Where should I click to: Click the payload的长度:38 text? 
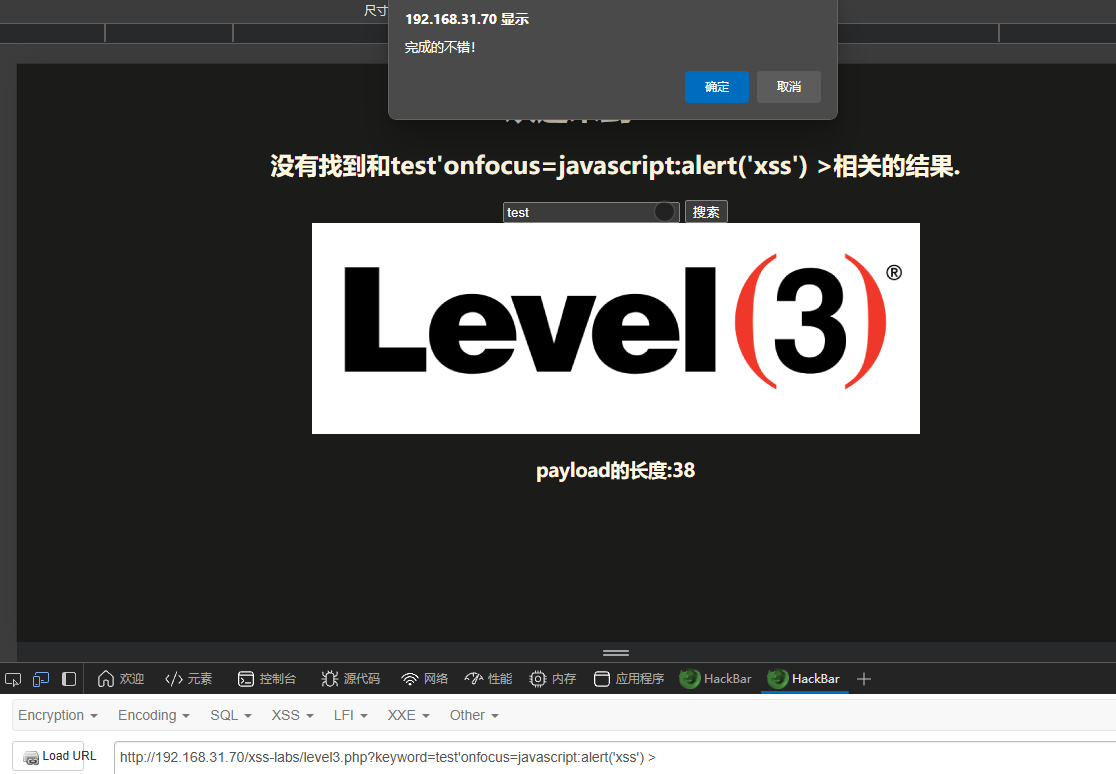615,471
